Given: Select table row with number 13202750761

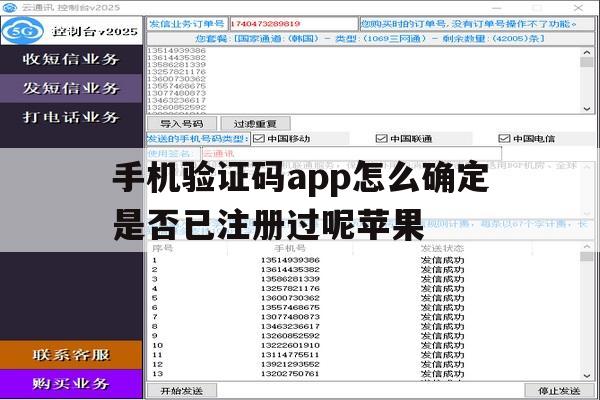Looking at the screenshot, I should [x=364, y=374].
